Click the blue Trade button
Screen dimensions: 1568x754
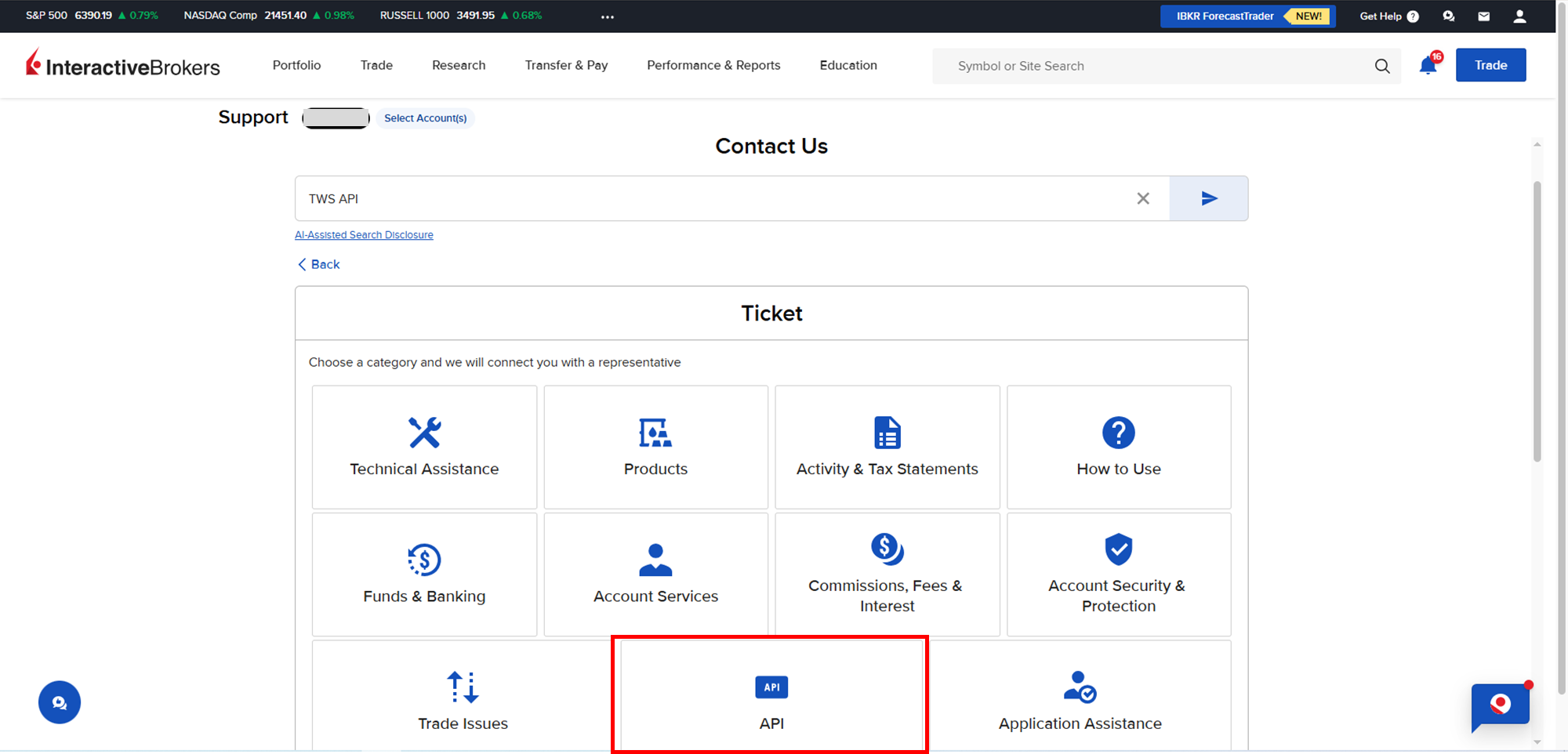pos(1490,65)
